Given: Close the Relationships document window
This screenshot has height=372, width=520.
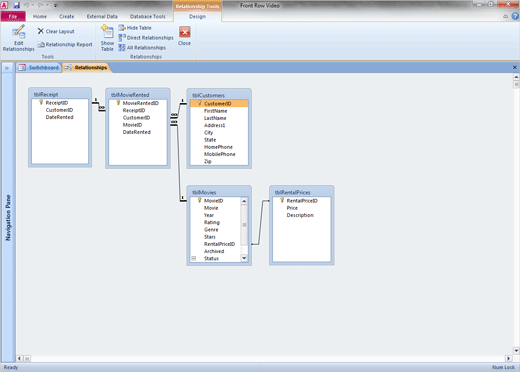Looking at the screenshot, I should 515,67.
